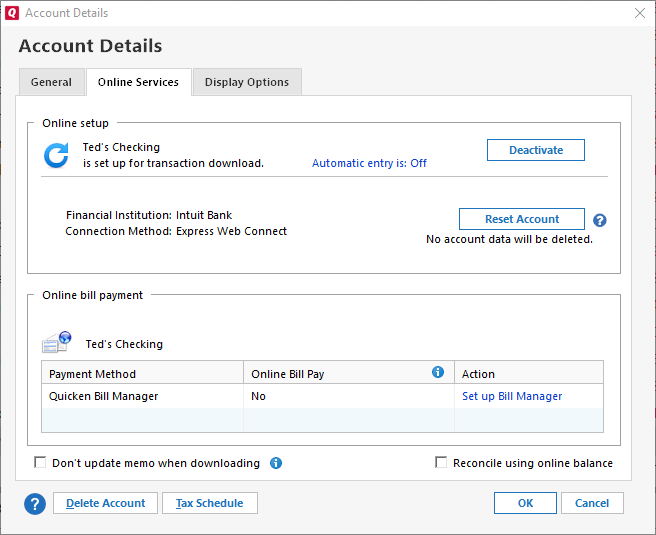
Task: Open the Tax Schedule button
Action: point(210,503)
